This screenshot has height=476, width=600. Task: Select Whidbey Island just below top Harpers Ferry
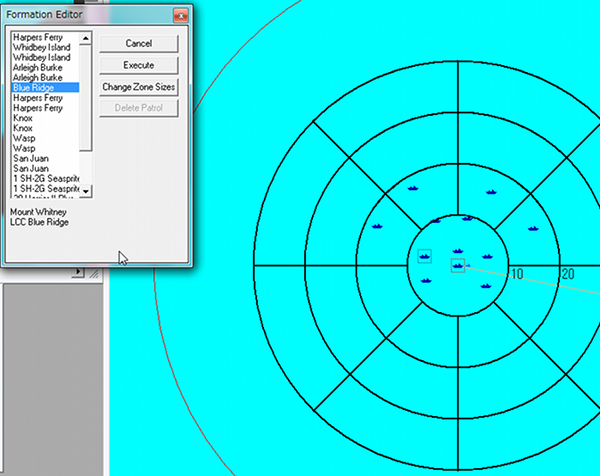45,47
